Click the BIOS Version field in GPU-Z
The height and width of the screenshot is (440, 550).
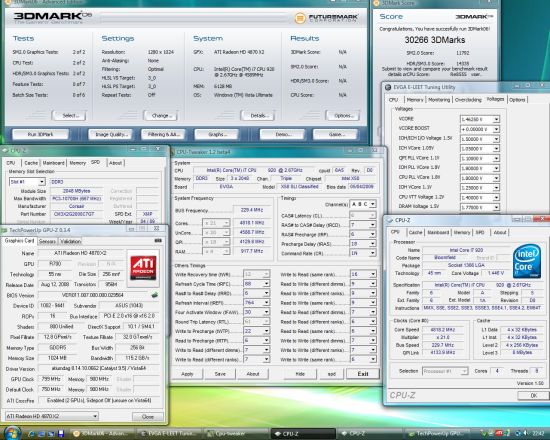[94, 295]
